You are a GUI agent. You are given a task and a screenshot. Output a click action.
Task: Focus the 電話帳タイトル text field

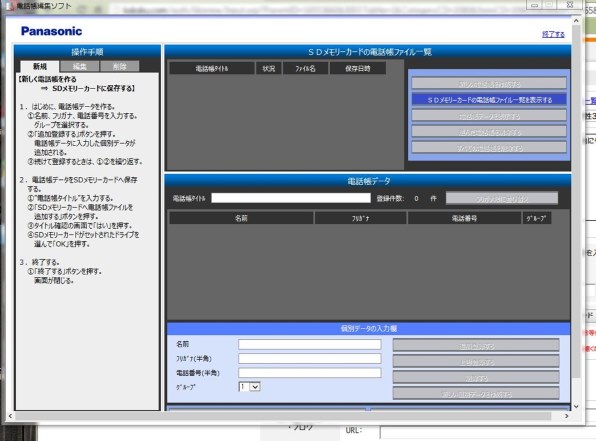(x=291, y=198)
